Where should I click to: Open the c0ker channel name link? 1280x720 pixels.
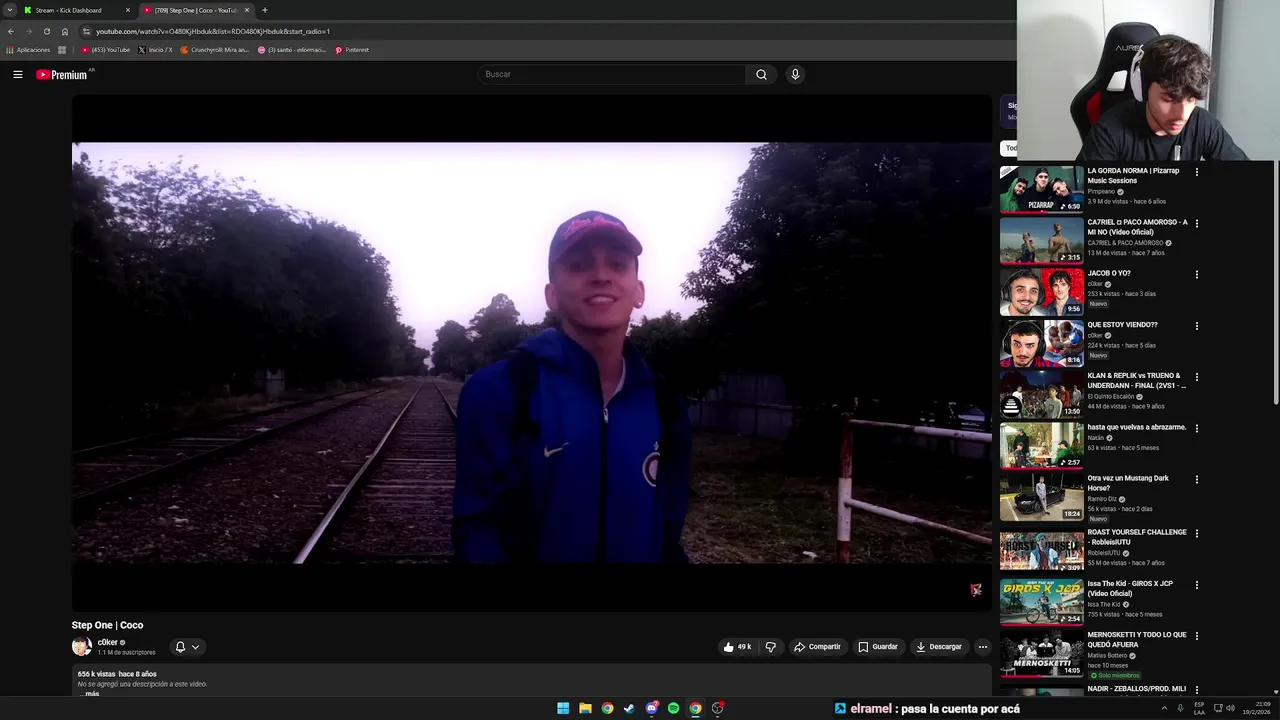click(x=107, y=642)
